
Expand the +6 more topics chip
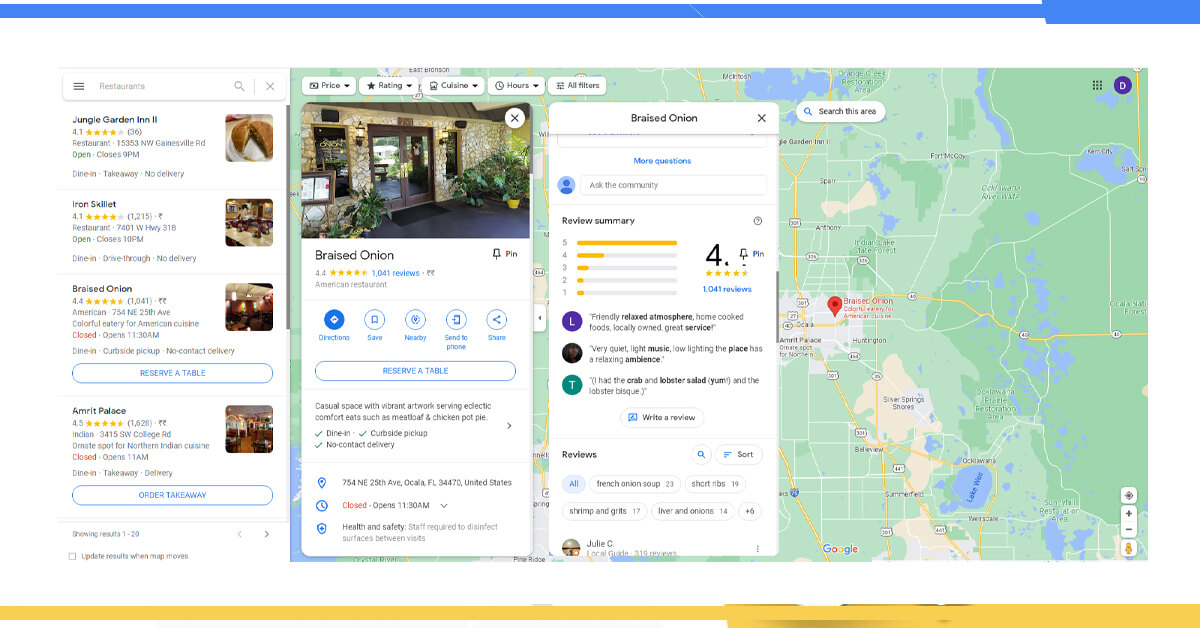(749, 511)
